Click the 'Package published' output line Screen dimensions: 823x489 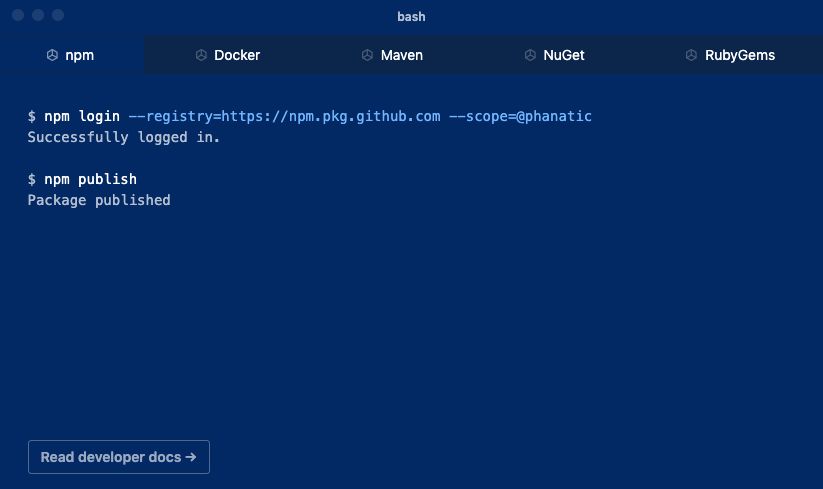[x=99, y=200]
